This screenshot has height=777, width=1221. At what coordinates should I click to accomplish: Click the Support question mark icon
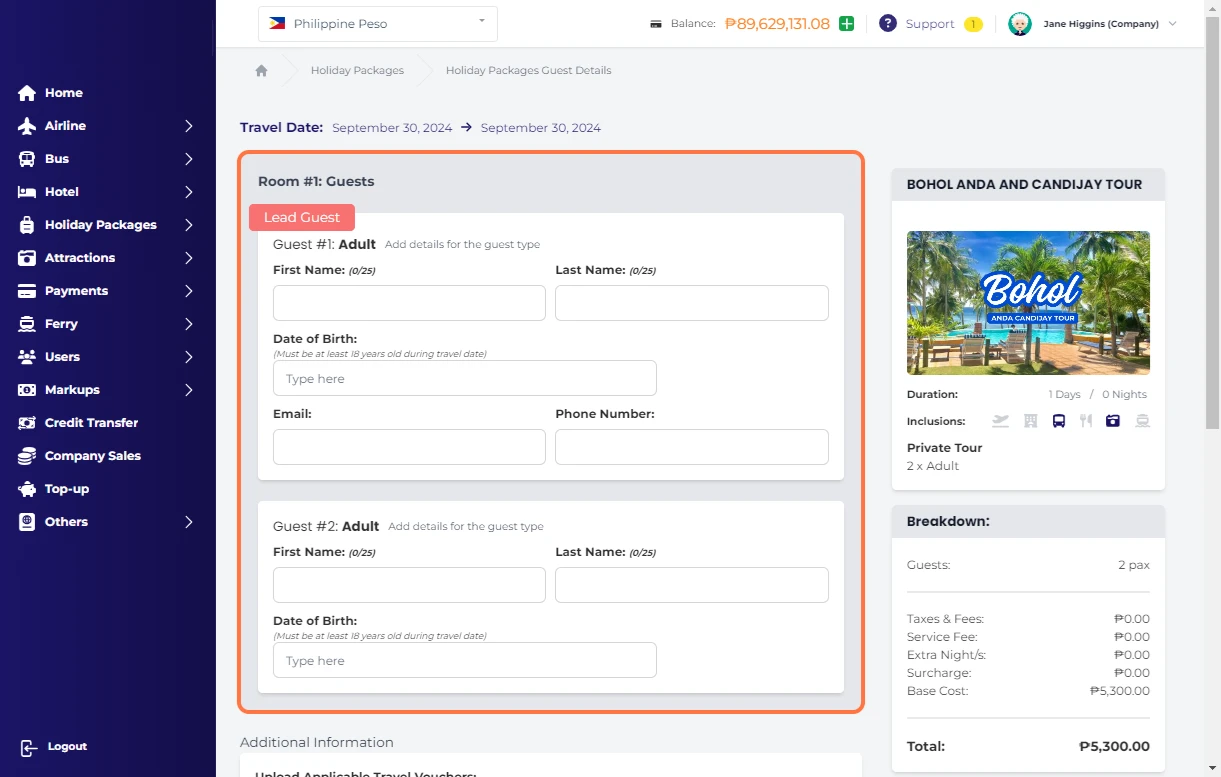[887, 24]
